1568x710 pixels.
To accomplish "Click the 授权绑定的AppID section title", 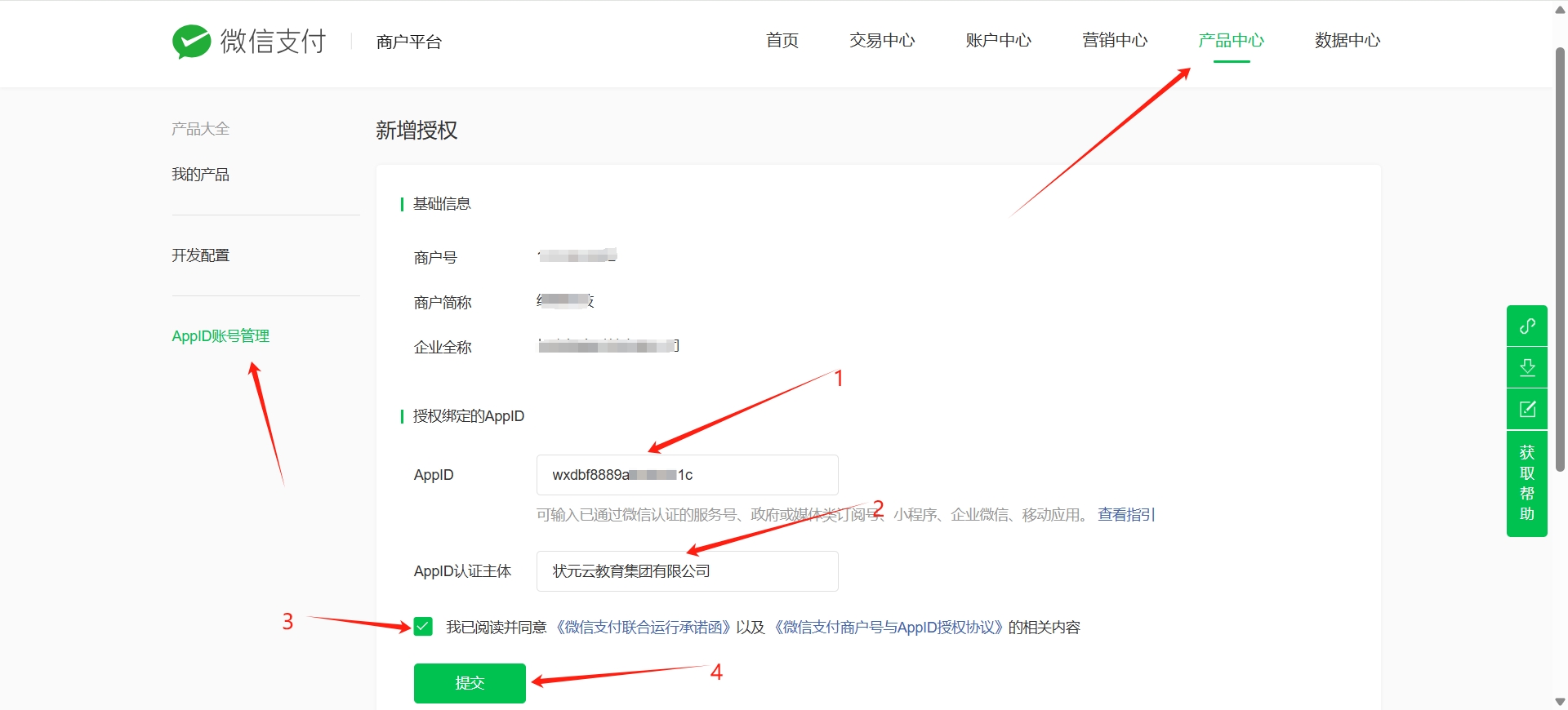I will (469, 416).
